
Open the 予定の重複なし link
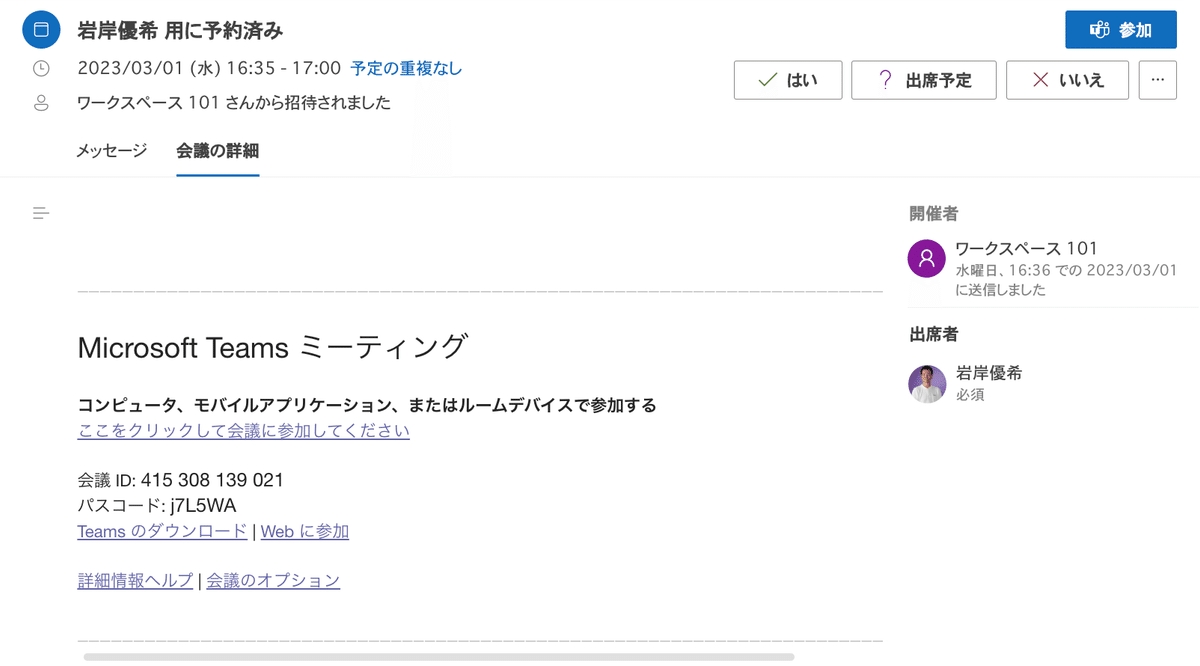(406, 69)
